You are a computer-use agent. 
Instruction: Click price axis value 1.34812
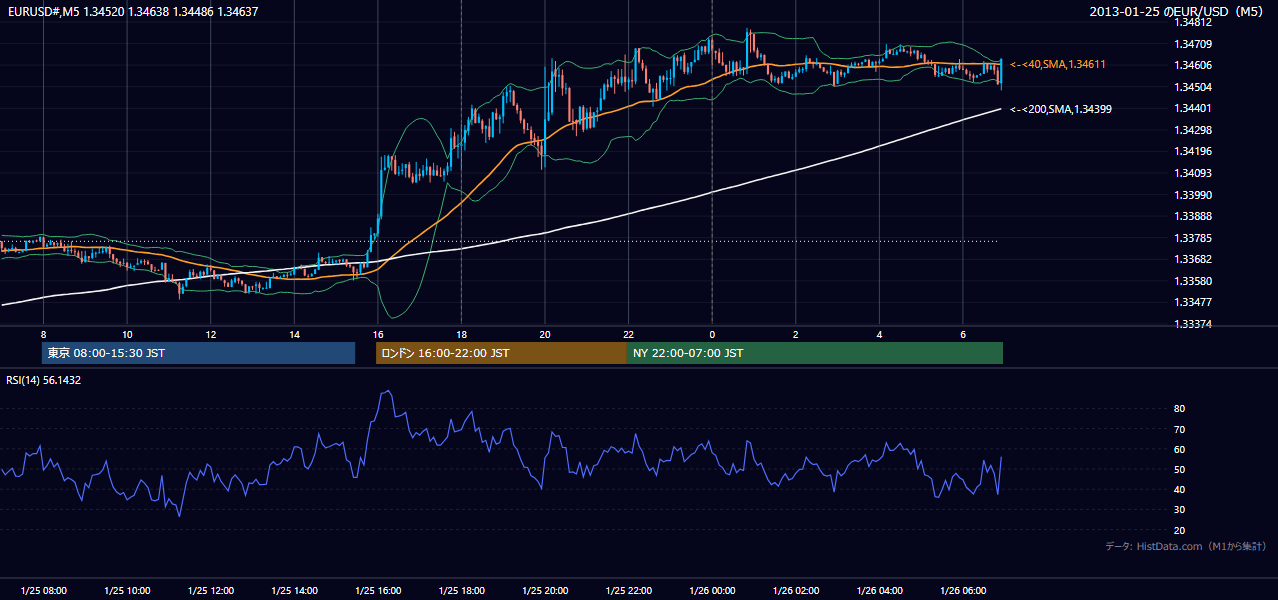pyautogui.click(x=1194, y=22)
